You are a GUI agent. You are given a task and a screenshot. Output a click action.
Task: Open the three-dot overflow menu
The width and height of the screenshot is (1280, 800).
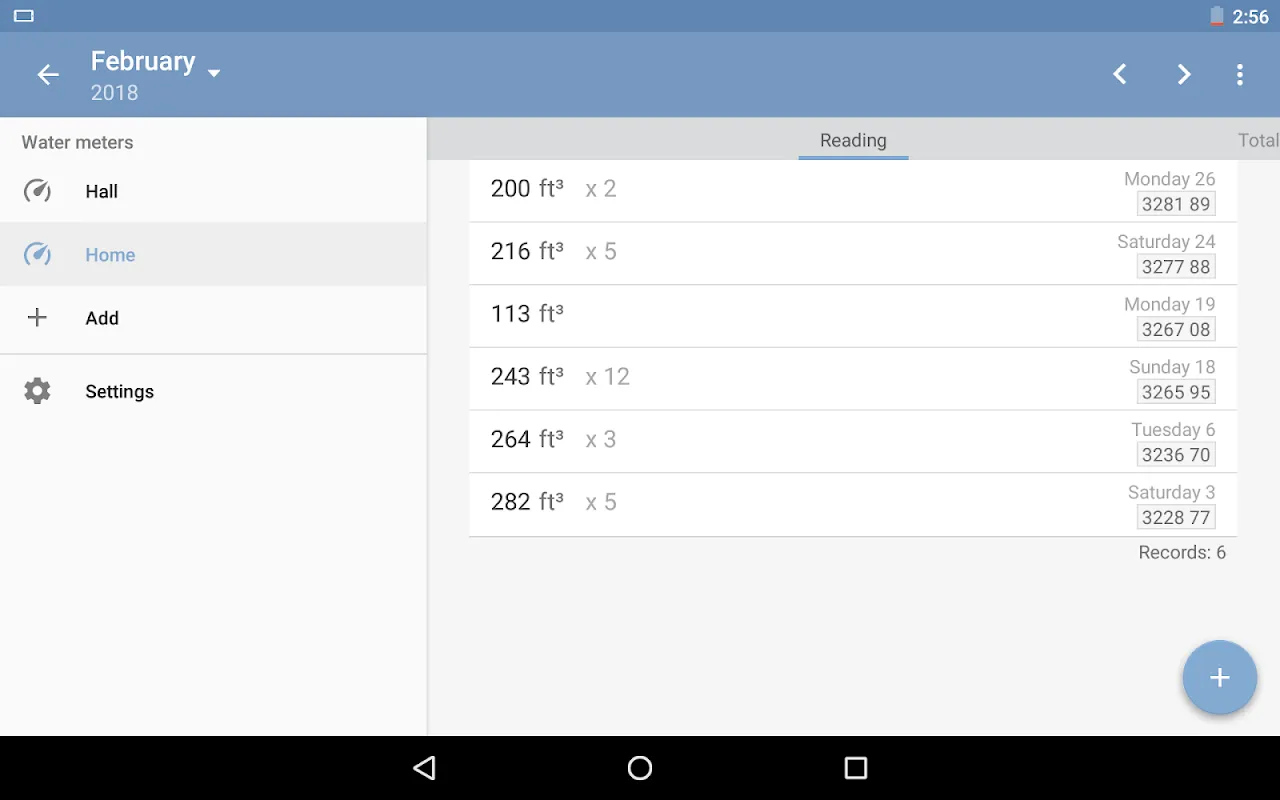(1240, 74)
